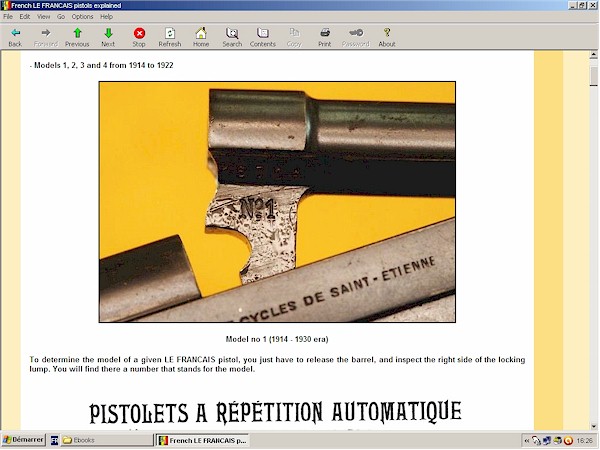Expand hidden system tray icons chevron
This screenshot has height=450, width=600.
(x=527, y=441)
